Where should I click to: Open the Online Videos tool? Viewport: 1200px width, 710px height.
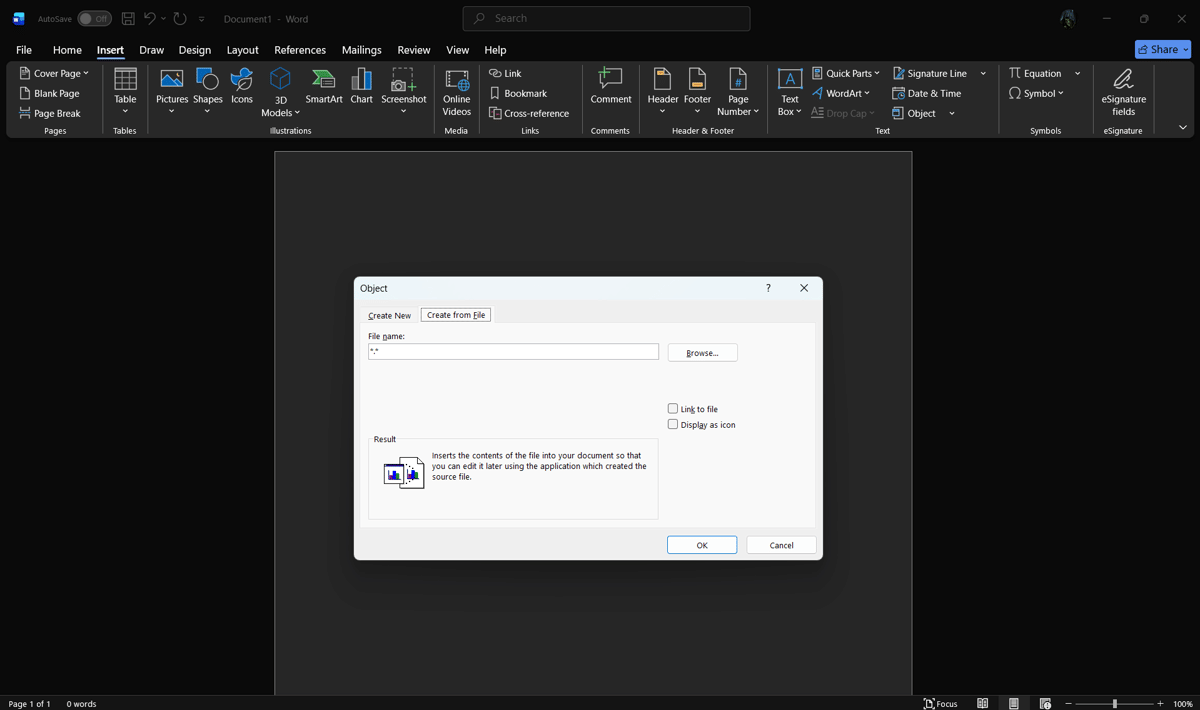click(x=456, y=92)
